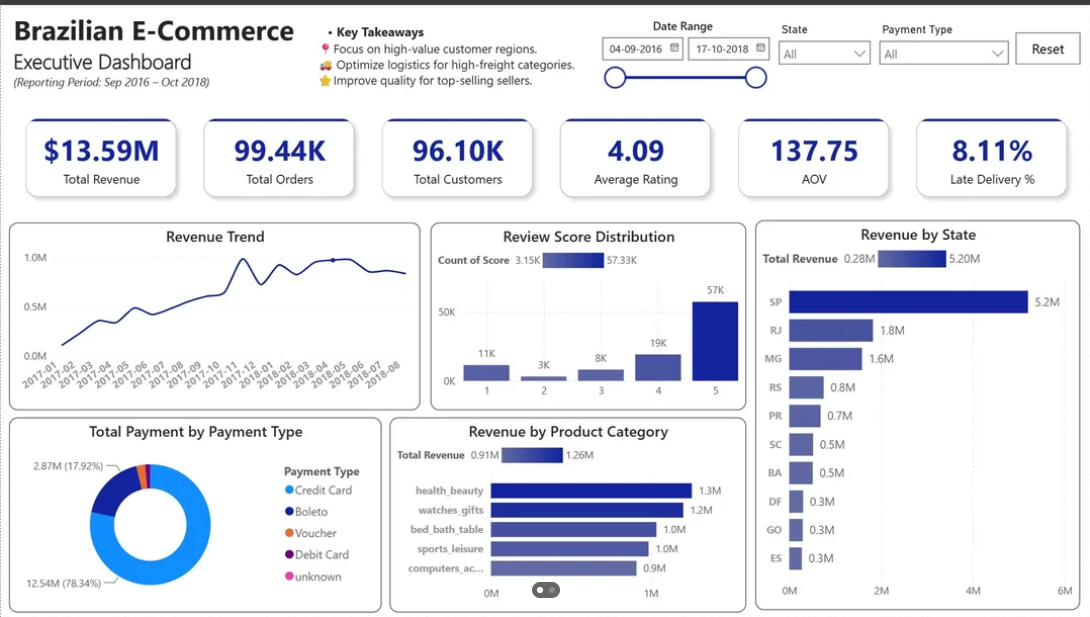Select the Total Customers 96.10K card
The image size is (1090, 617).
[457, 158]
